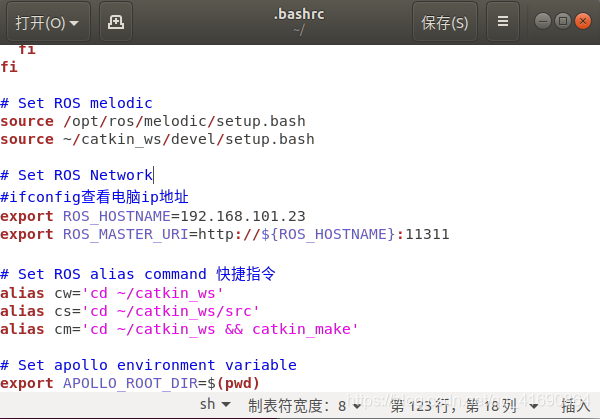Click the alias cm catkin_make line

click(179, 329)
